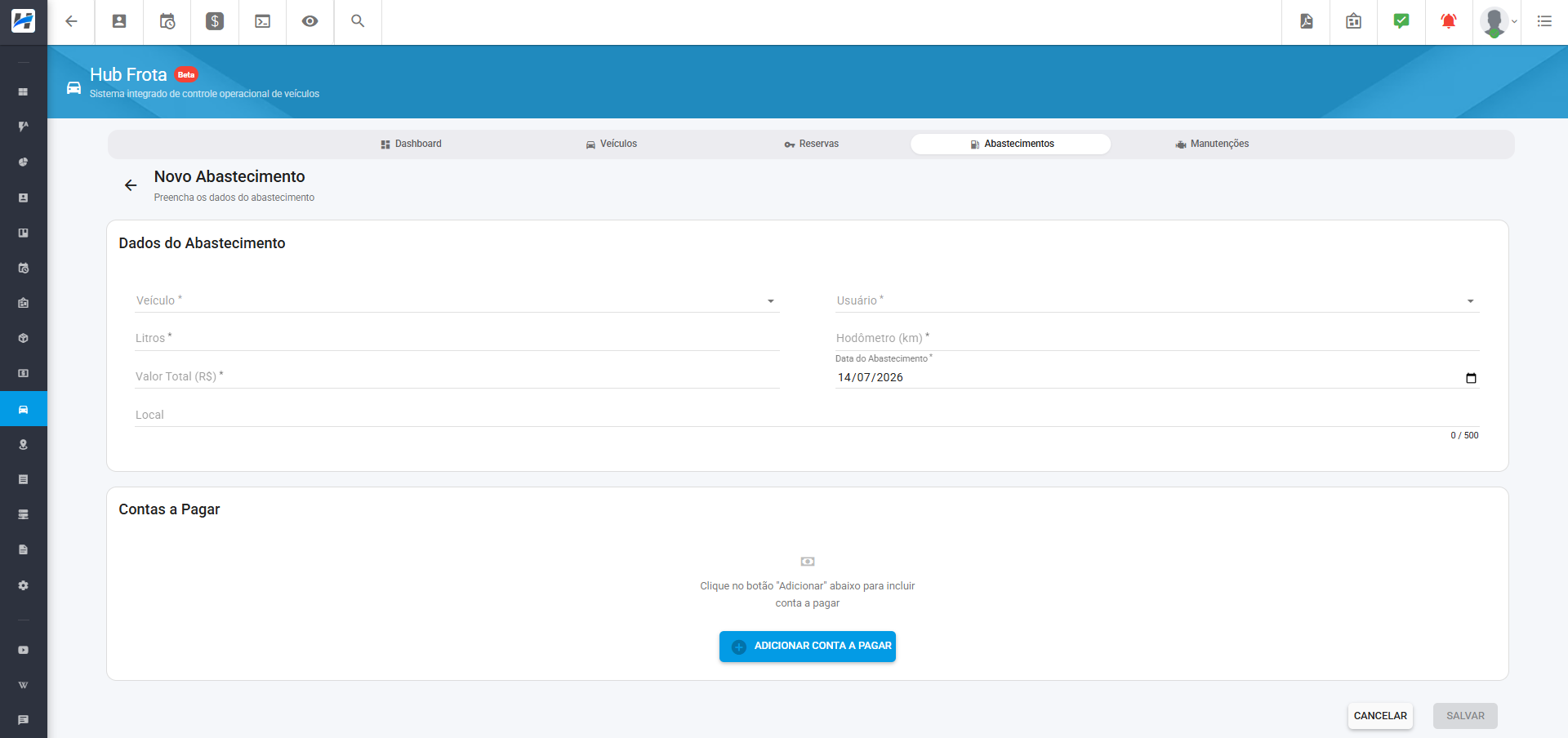Open the dollar sign finance icon
The width and height of the screenshot is (1568, 738).
click(x=215, y=21)
